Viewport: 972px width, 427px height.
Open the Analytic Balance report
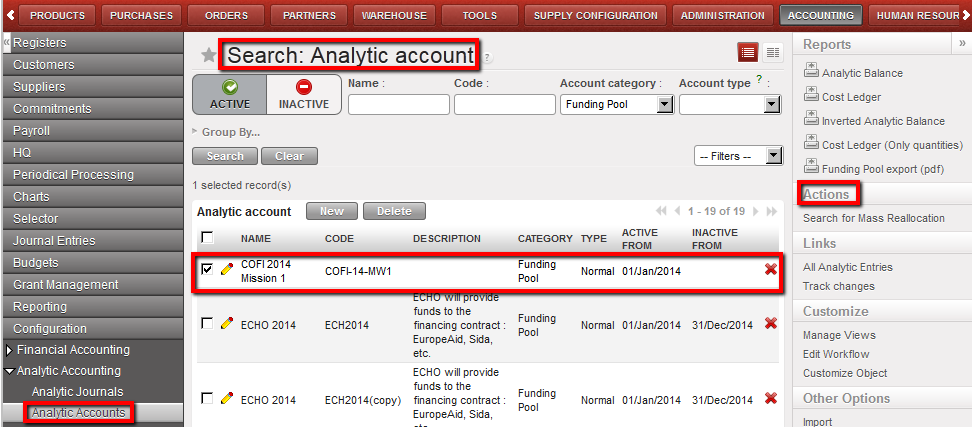[861, 73]
